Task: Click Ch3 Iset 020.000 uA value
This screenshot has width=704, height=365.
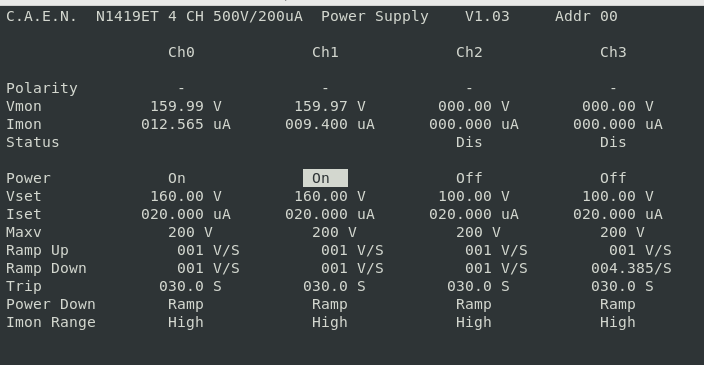Action: (x=618, y=214)
